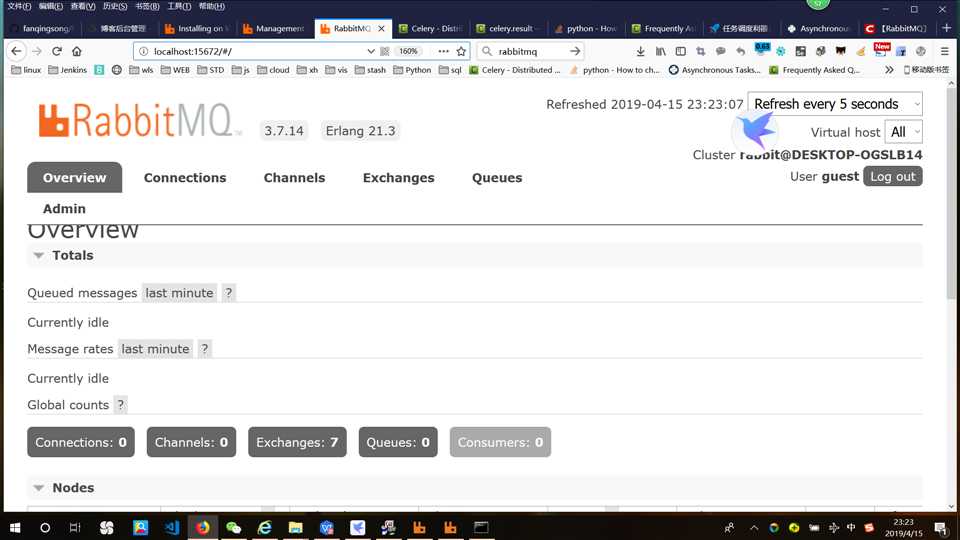Open the 历史 menu in menu bar
This screenshot has width=960, height=540.
[x=114, y=6]
